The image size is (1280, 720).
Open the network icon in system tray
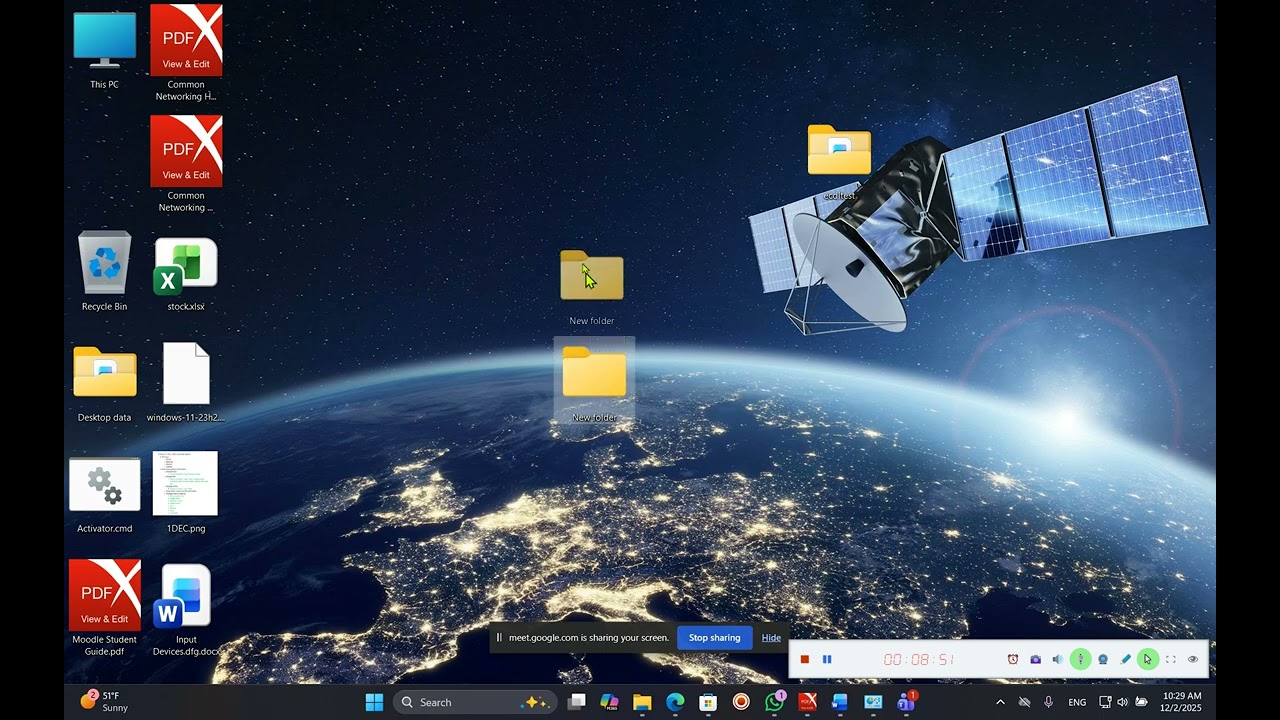[1105, 702]
